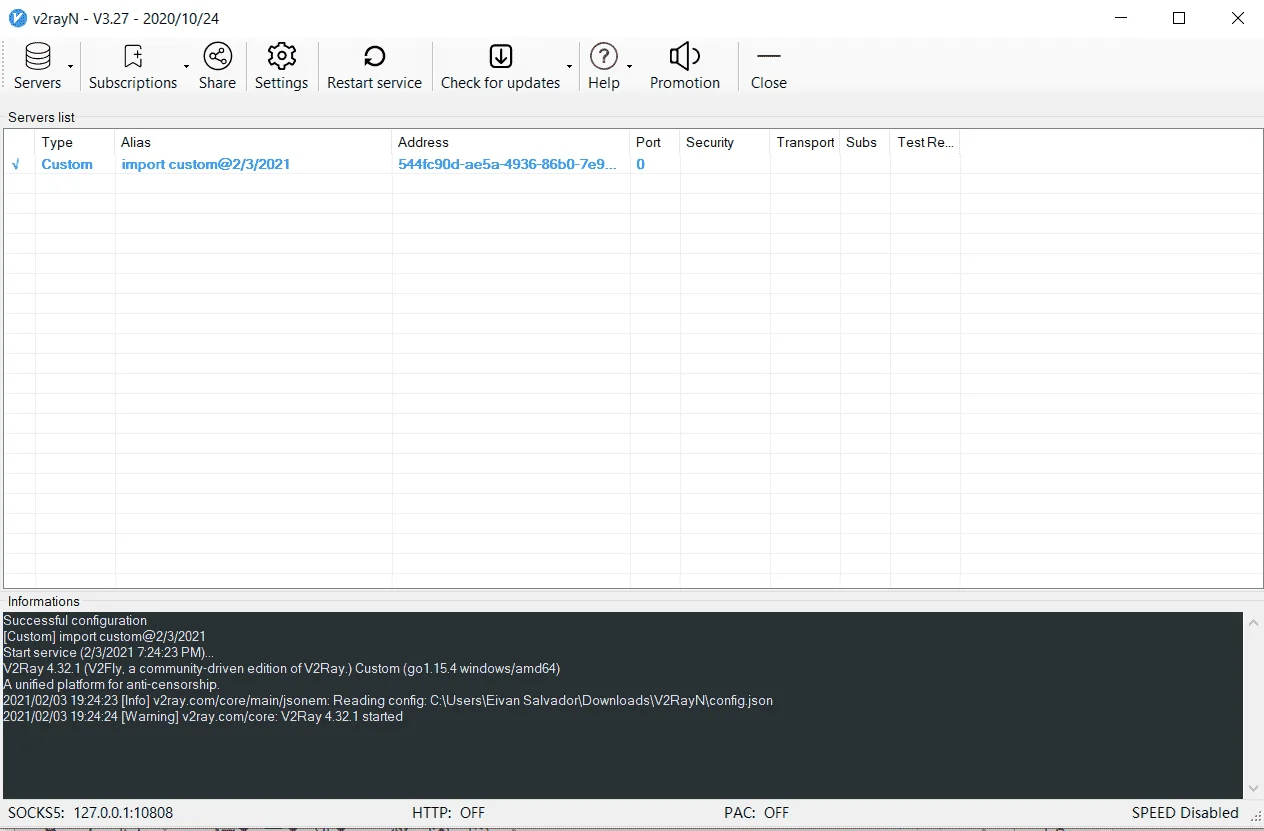1264x831 pixels.
Task: Click the PAC: OFF status entry
Action: pyautogui.click(x=756, y=813)
